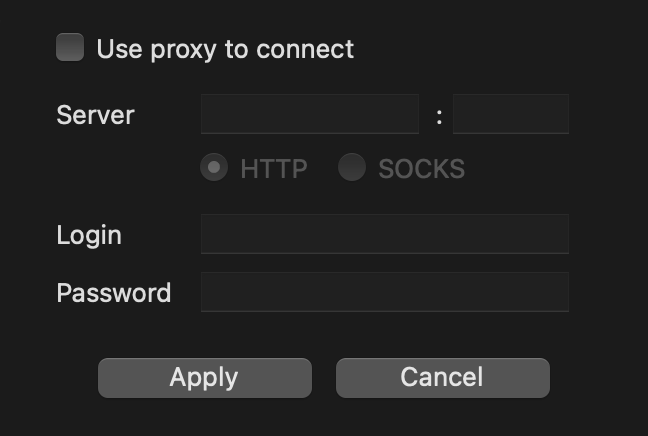Click the HTTP protocol label text
Screen dimensions: 648x436
pos(273,169)
